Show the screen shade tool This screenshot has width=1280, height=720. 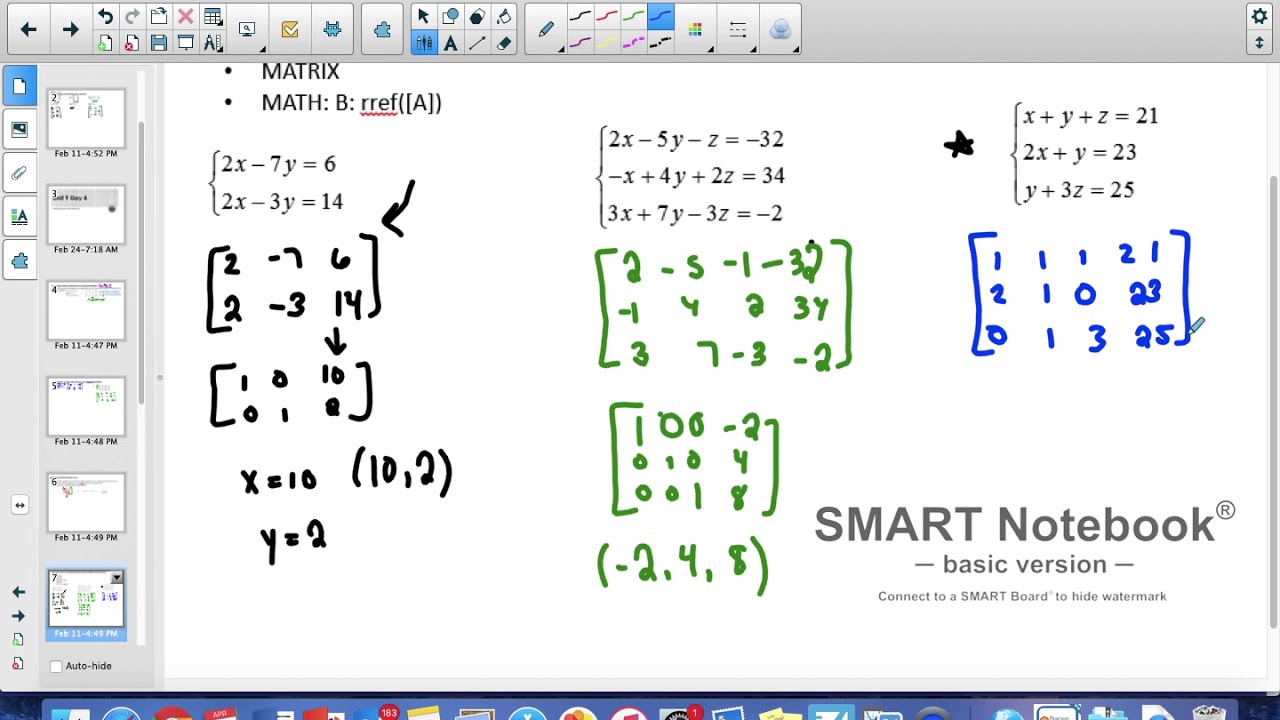point(186,43)
